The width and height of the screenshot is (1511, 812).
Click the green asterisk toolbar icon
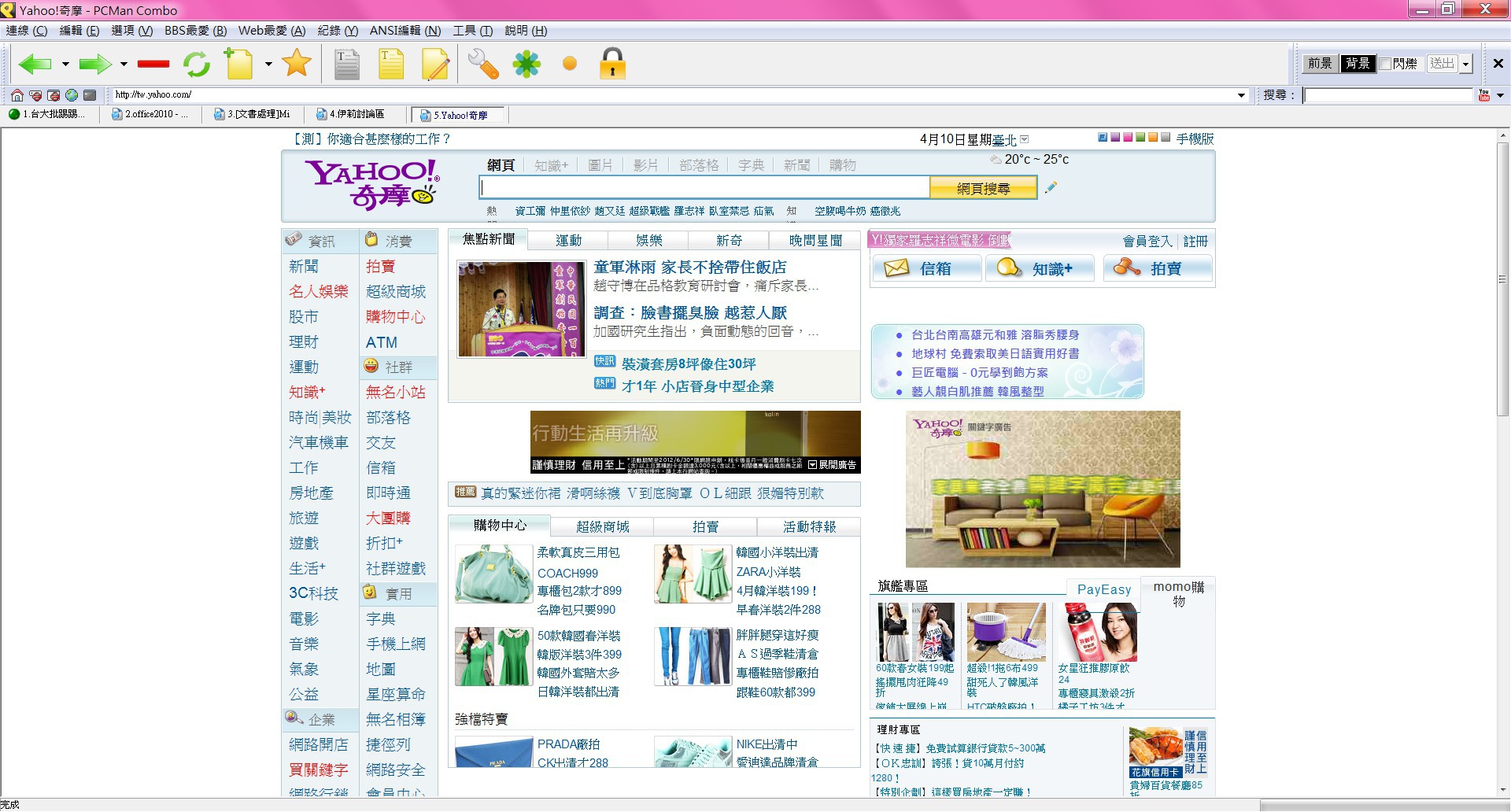pos(526,64)
